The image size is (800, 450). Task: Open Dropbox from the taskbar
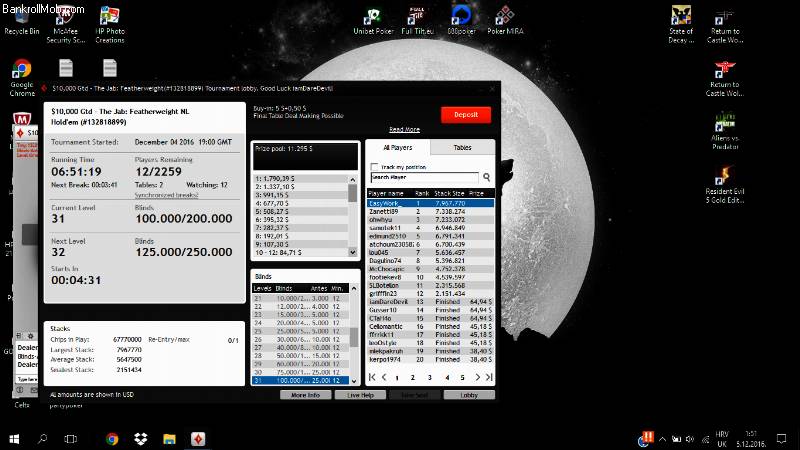click(x=141, y=439)
